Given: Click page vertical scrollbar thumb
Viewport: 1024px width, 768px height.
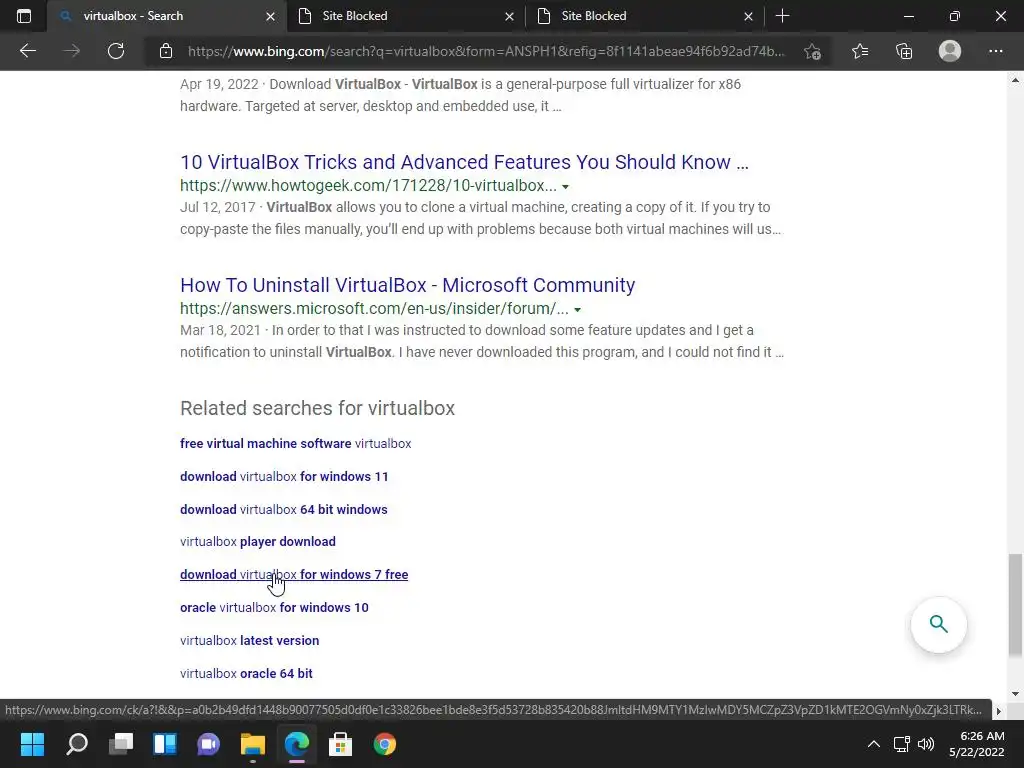Looking at the screenshot, I should (1015, 604).
